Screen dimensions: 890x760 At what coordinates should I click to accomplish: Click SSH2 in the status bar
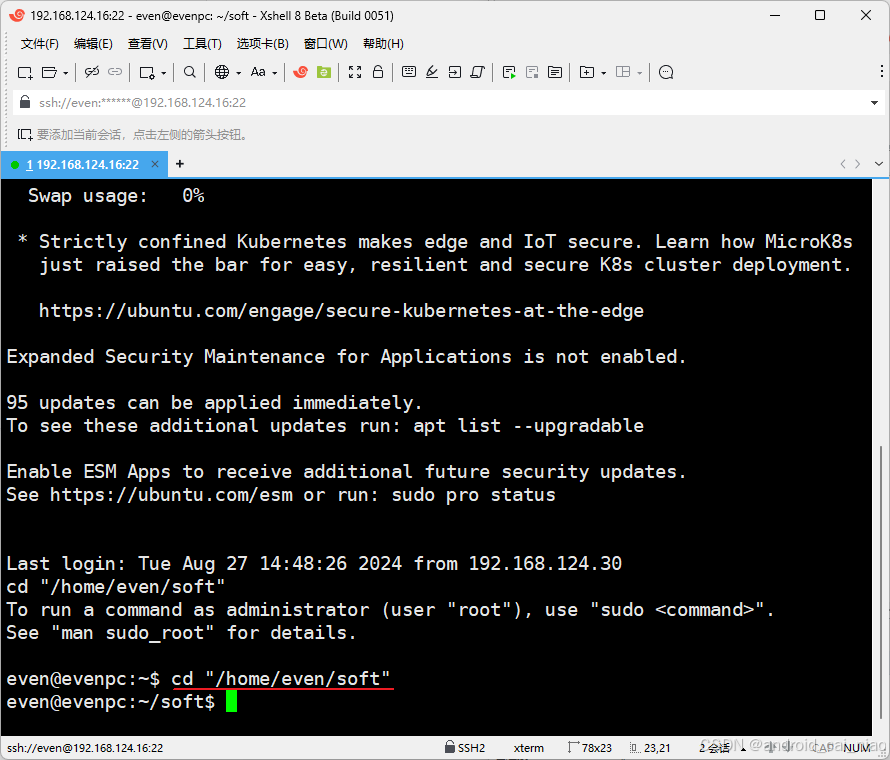click(x=465, y=748)
